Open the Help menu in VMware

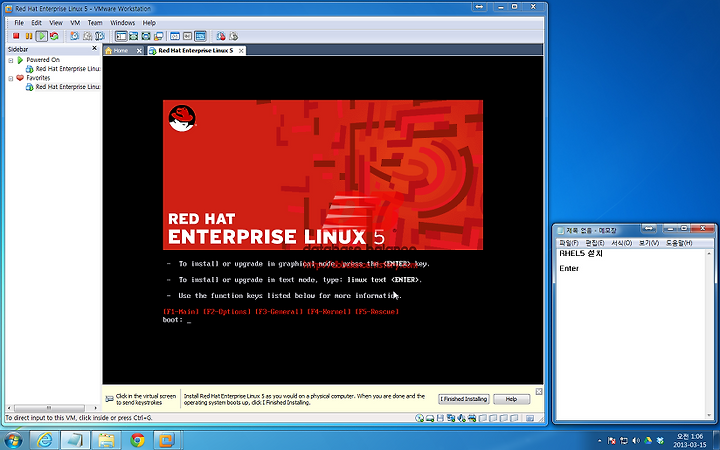[x=149, y=22]
